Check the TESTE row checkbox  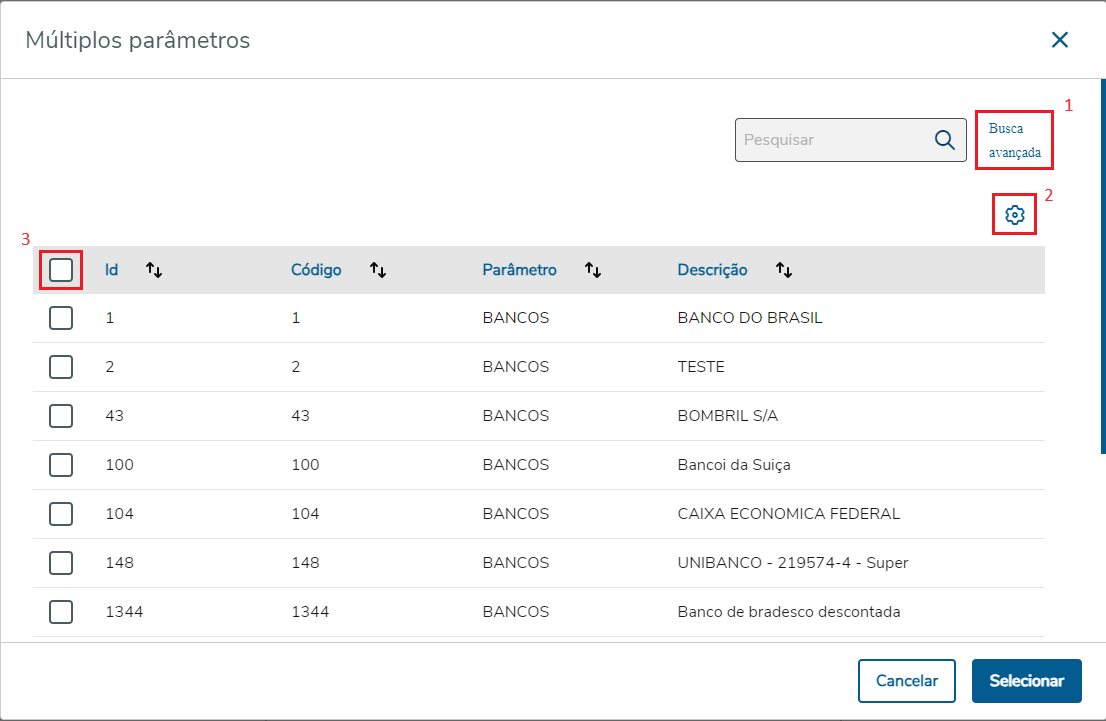[61, 367]
